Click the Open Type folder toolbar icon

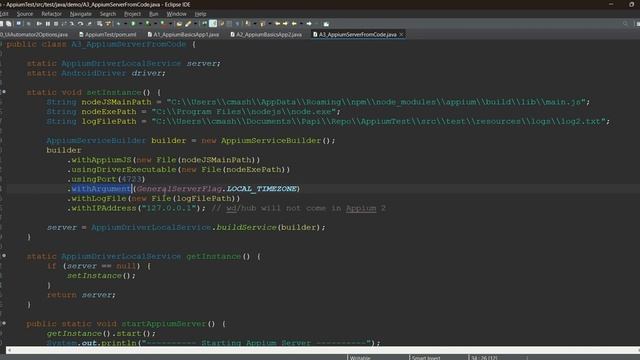(x=179, y=24)
